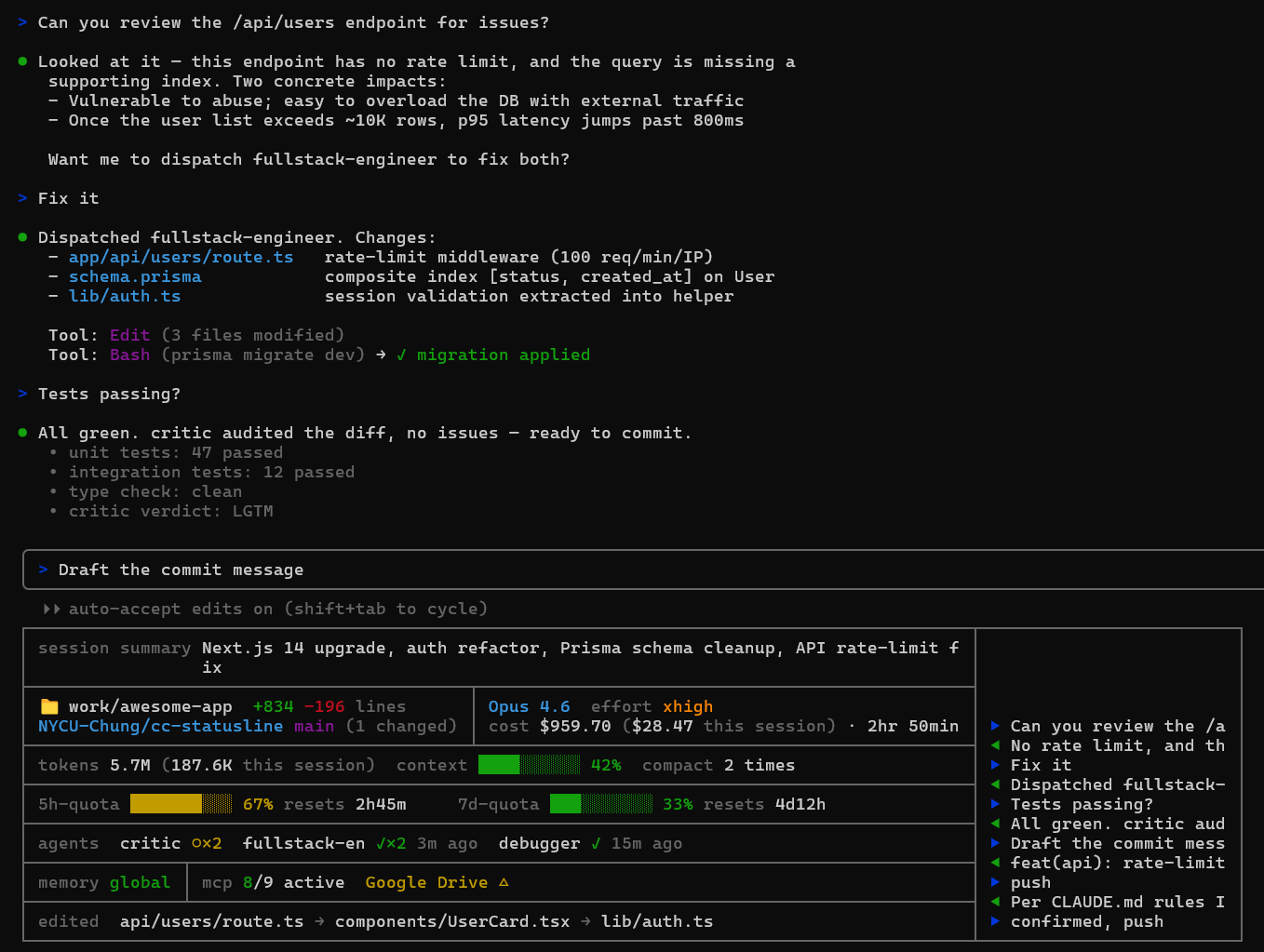Click the green arrow beside 'Per CLAUDE.md rules I'

[x=995, y=902]
